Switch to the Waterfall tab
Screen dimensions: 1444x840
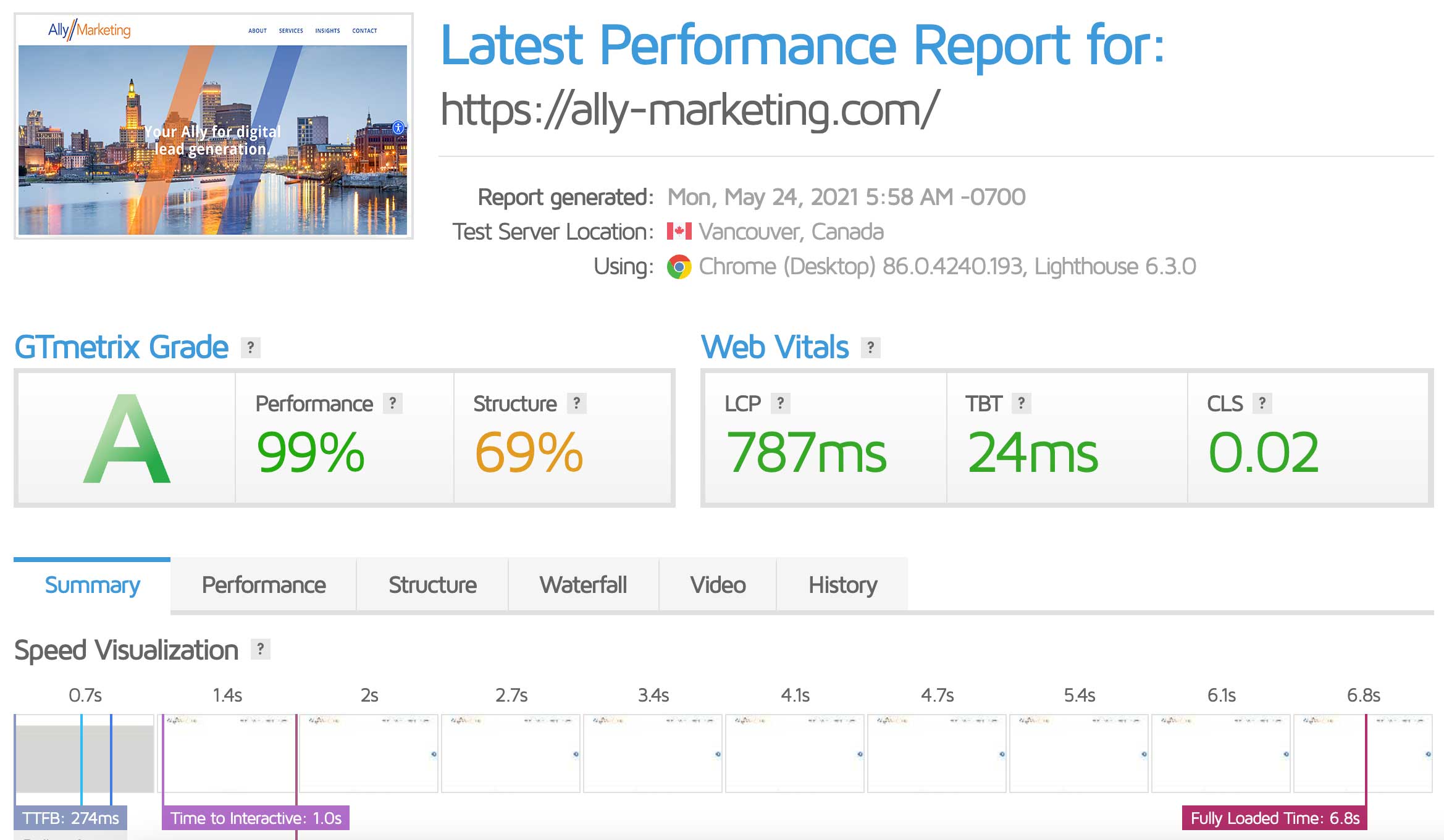[x=583, y=584]
